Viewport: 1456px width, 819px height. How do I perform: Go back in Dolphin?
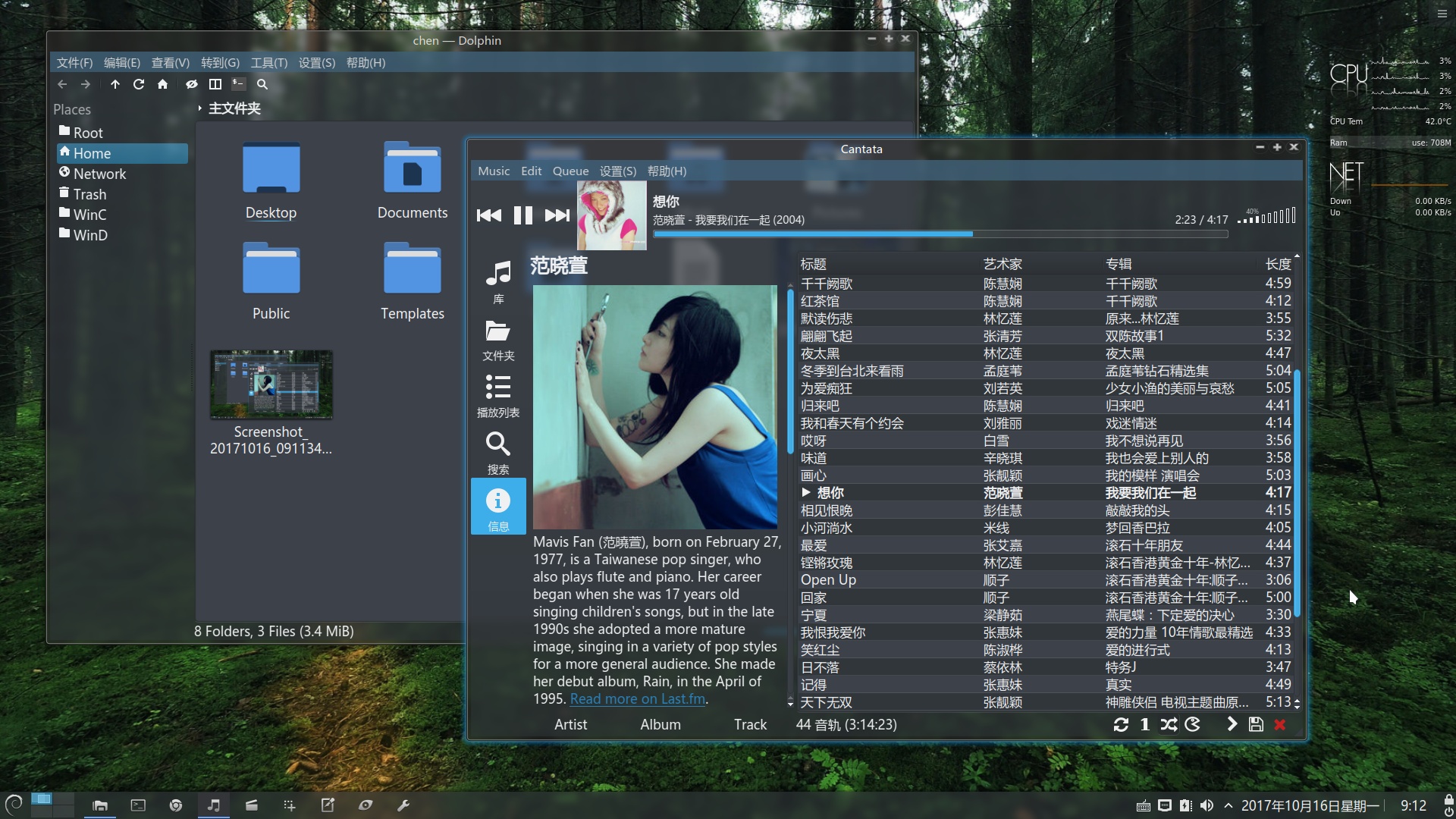pyautogui.click(x=62, y=84)
